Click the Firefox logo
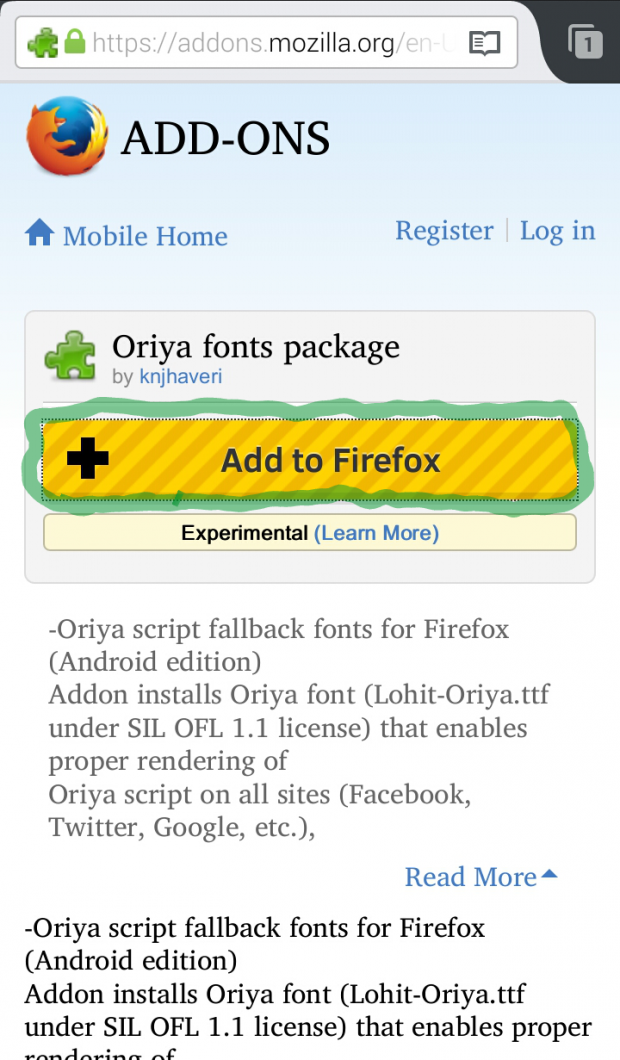This screenshot has height=1060, width=620. tap(66, 139)
